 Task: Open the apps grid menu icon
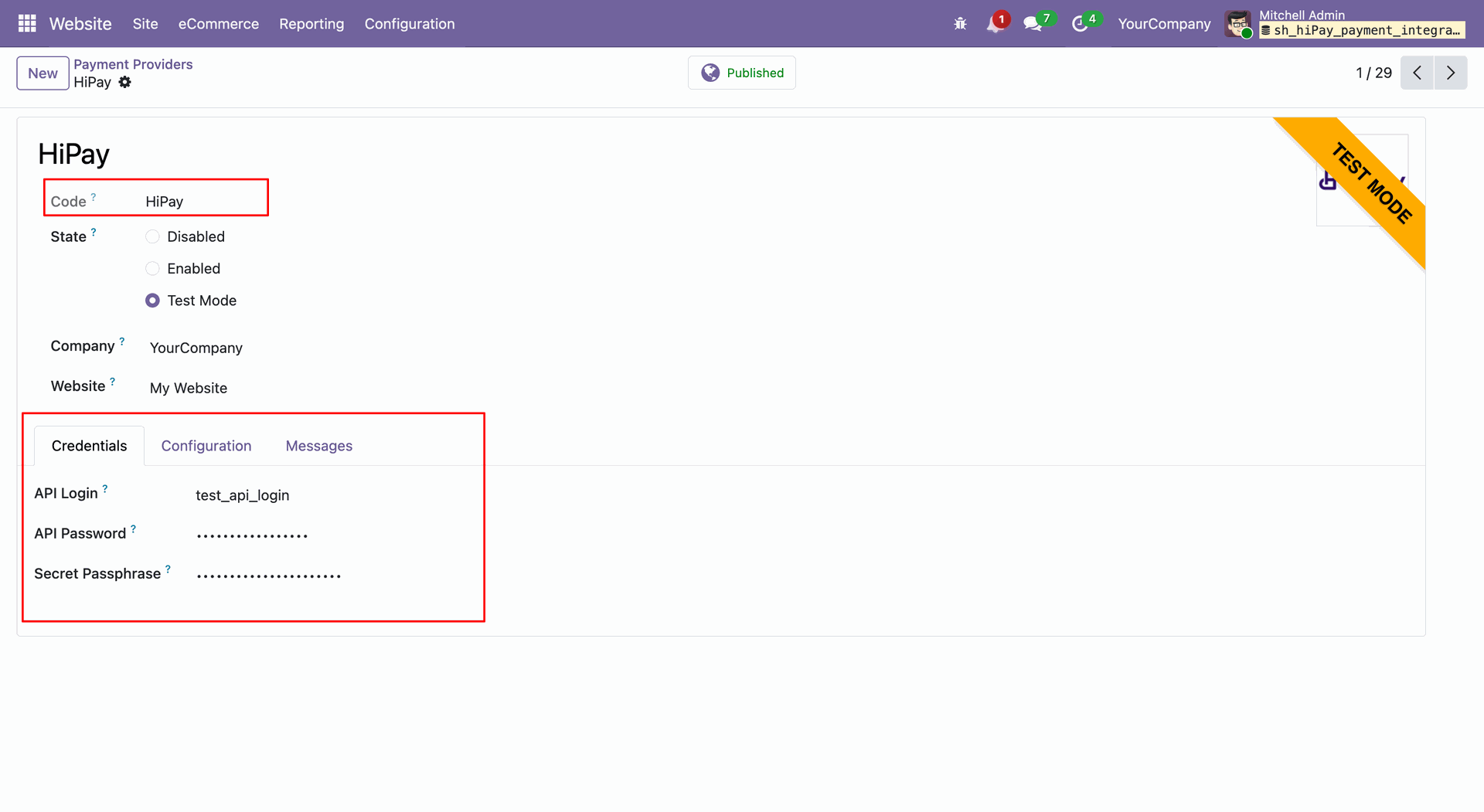27,24
